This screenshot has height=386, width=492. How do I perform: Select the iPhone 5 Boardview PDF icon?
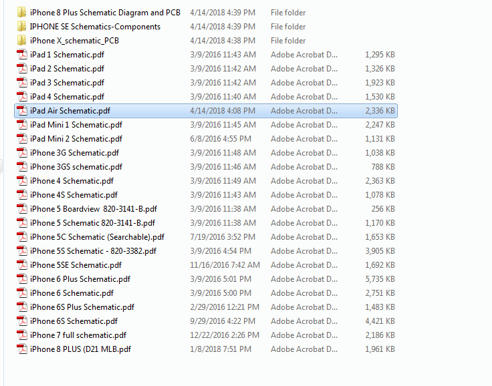[x=22, y=209]
